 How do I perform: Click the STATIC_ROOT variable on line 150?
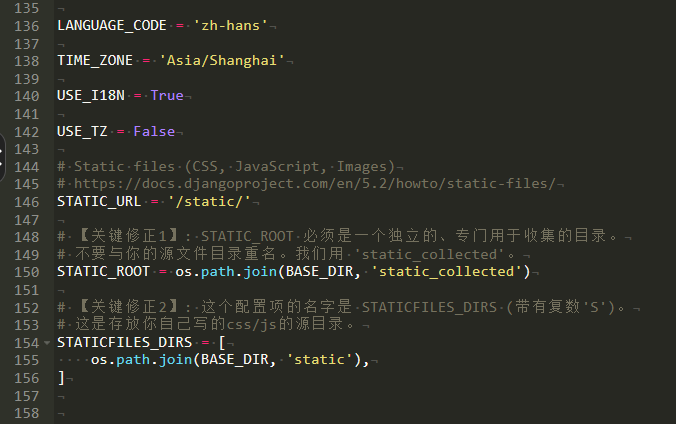tap(103, 272)
